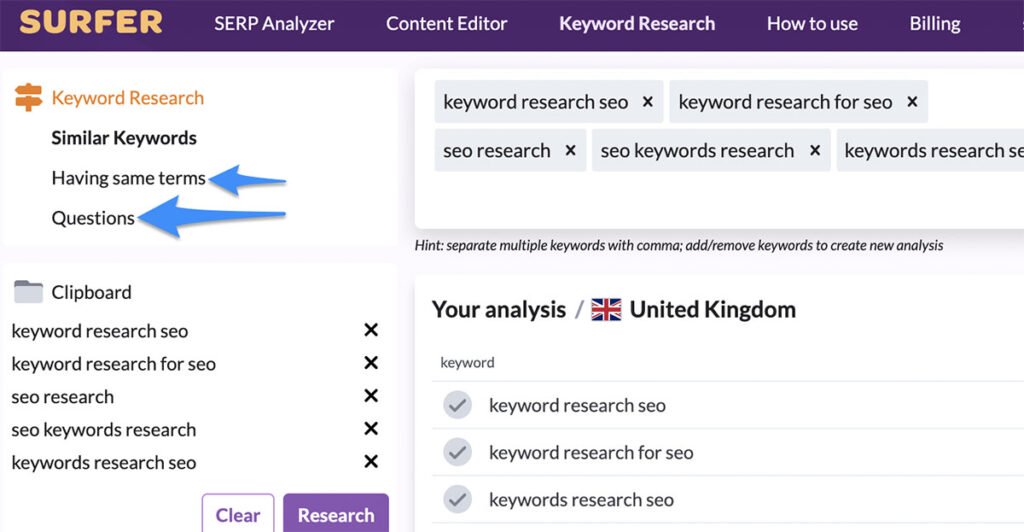Remove 'seo research' from Clipboard
Viewport: 1024px width, 532px height.
click(x=371, y=396)
